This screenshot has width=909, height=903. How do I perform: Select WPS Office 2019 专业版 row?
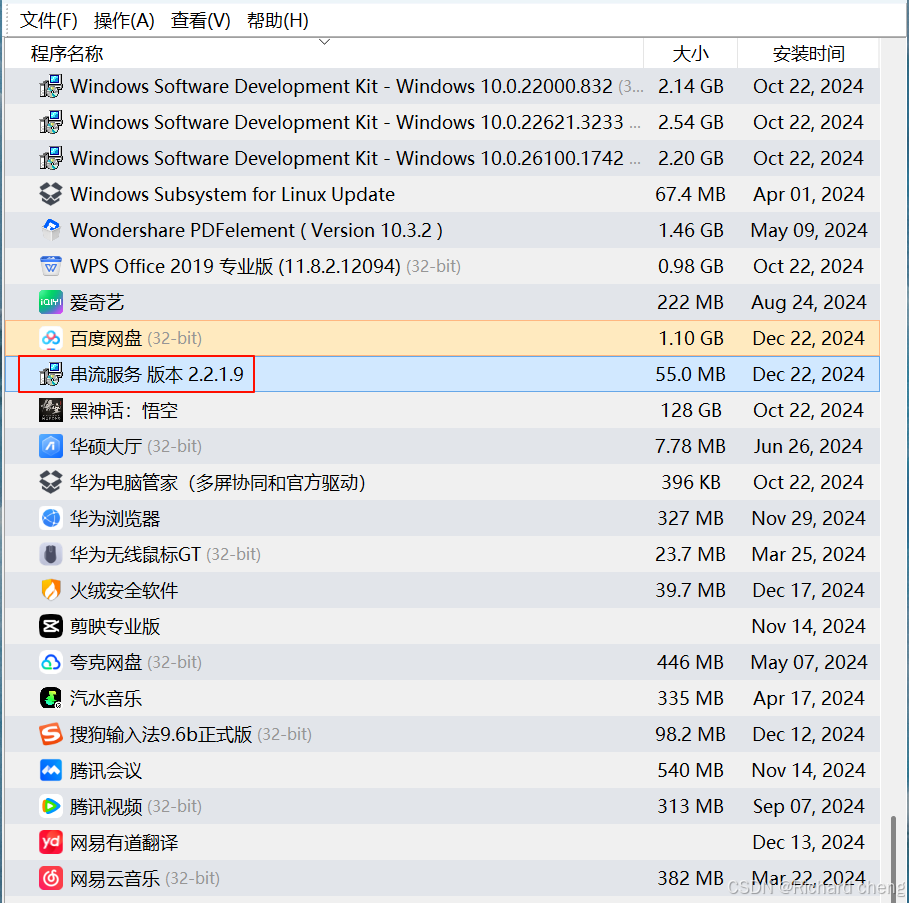pyautogui.click(x=442, y=266)
